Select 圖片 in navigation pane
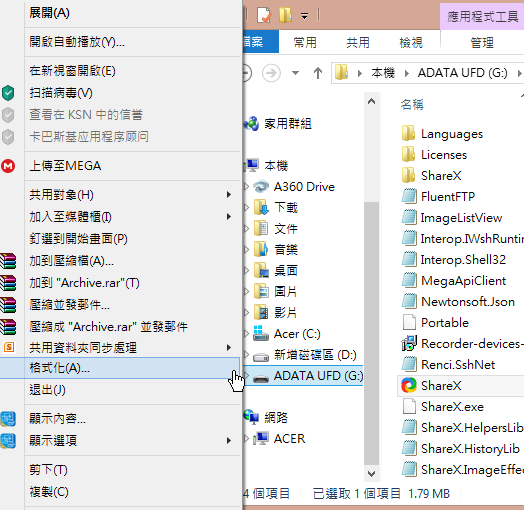 286,292
